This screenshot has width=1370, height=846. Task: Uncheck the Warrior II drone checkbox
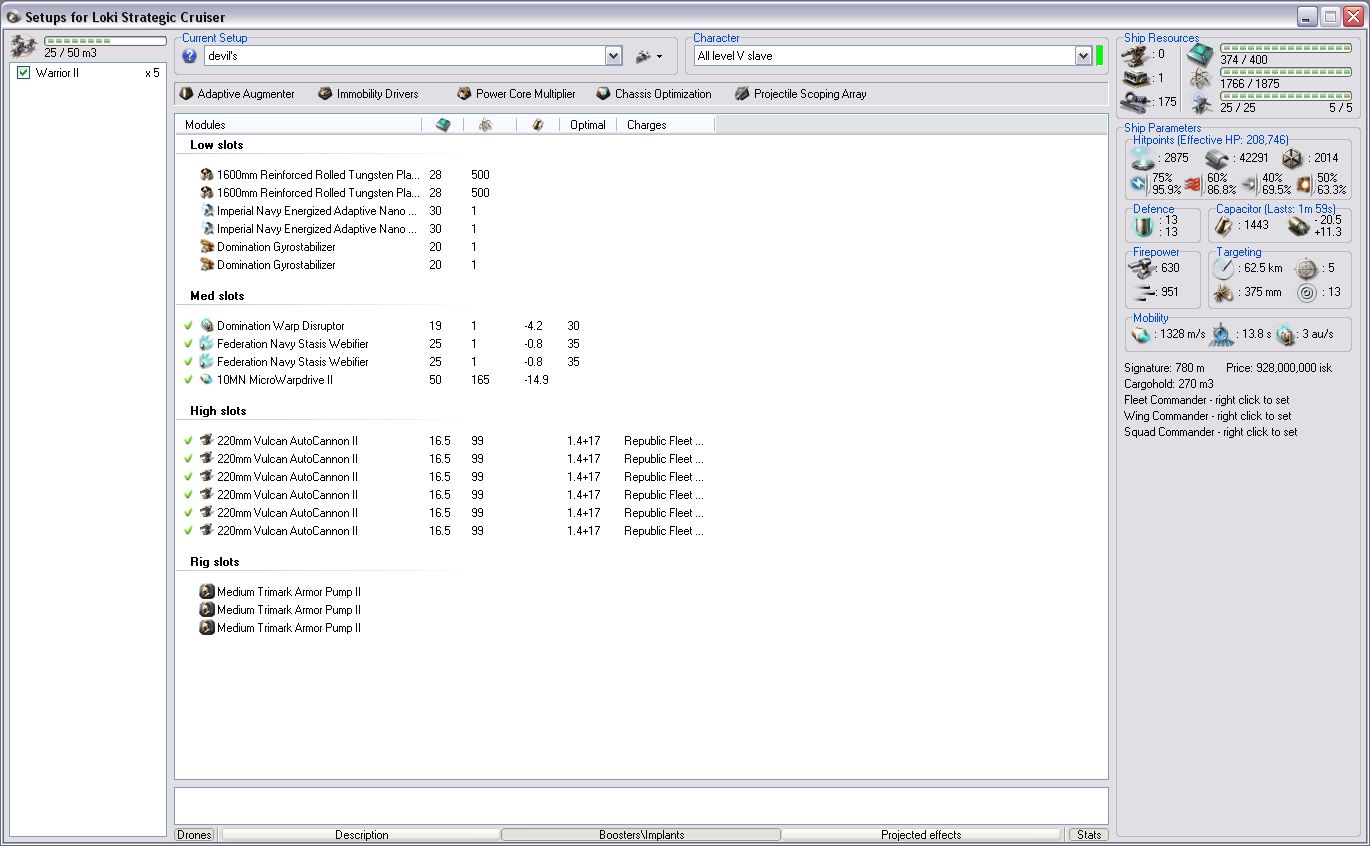pos(24,73)
